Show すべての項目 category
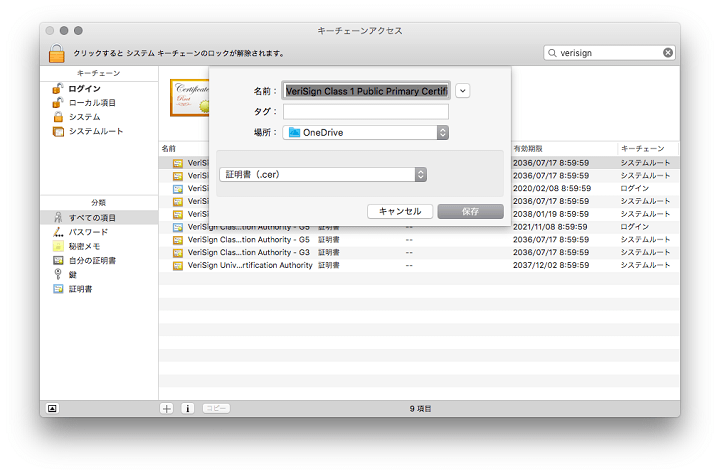720x474 pixels. tap(99, 218)
